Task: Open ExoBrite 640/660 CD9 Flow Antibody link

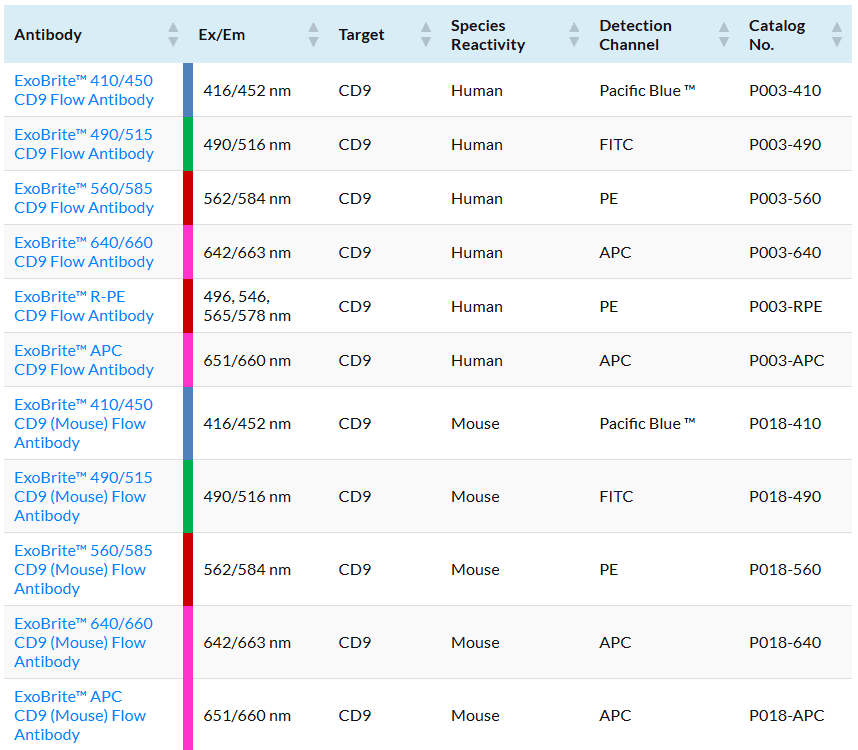Action: [84, 252]
